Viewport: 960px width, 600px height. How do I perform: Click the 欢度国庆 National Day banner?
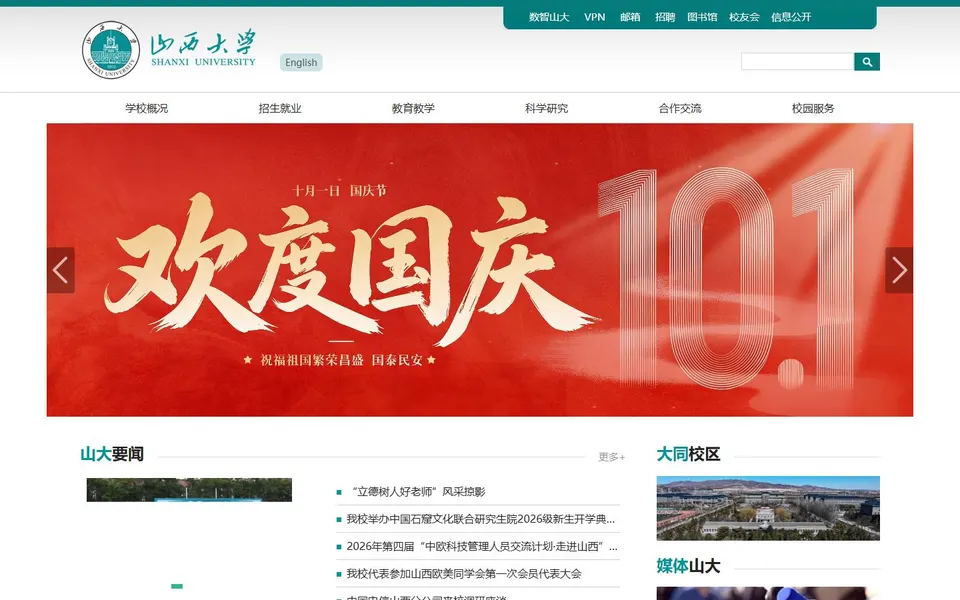click(480, 270)
